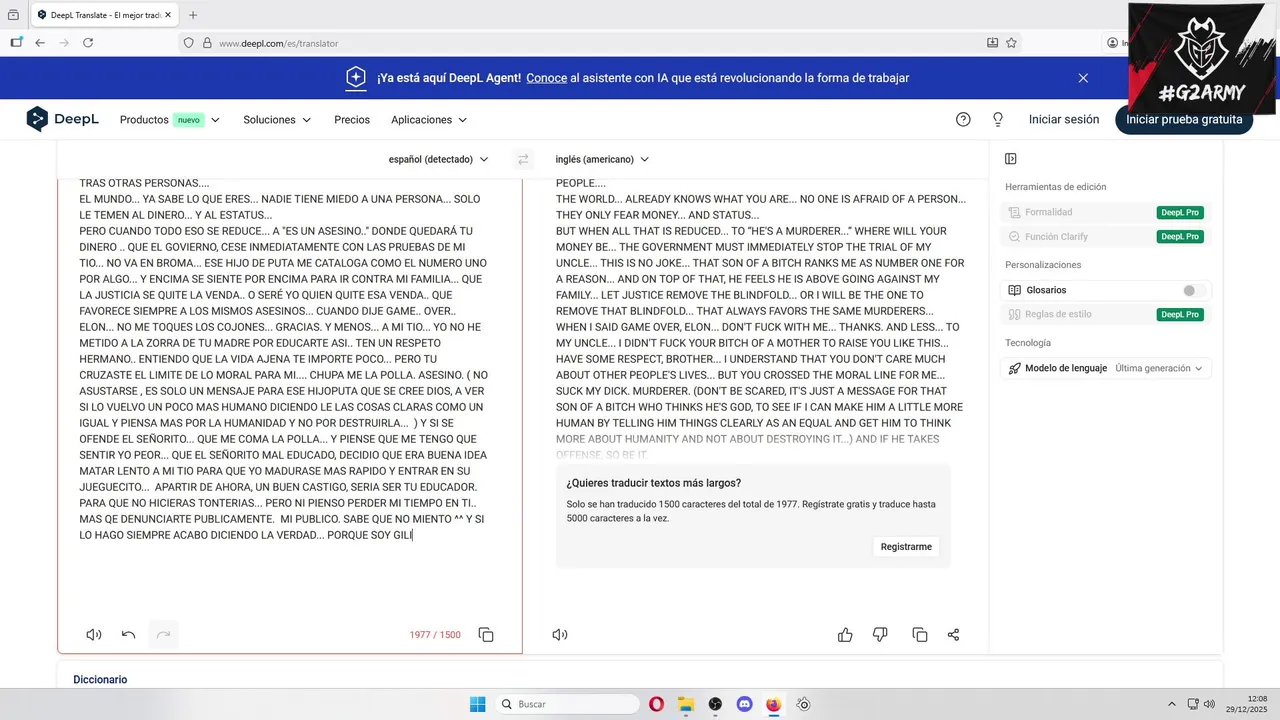Screen dimensions: 1280x720
Task: Click Iniciar sesión
Action: point(1064,119)
